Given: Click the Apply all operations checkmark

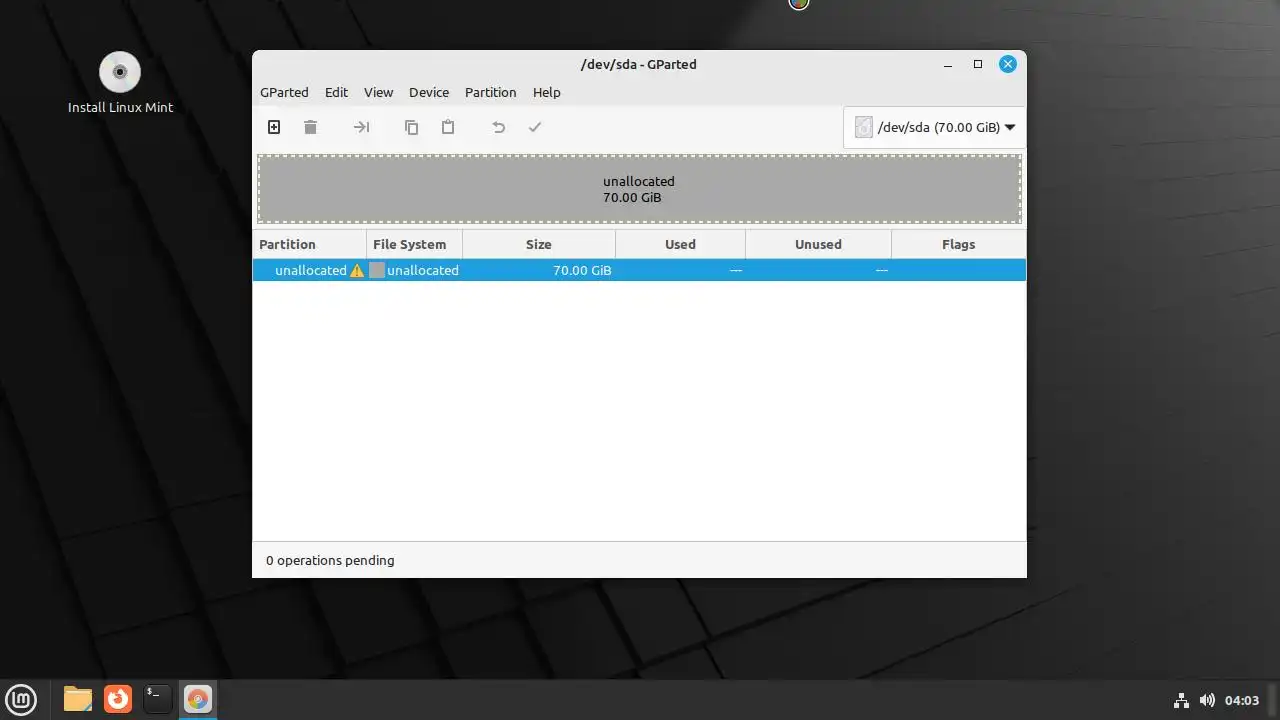Looking at the screenshot, I should click(535, 127).
